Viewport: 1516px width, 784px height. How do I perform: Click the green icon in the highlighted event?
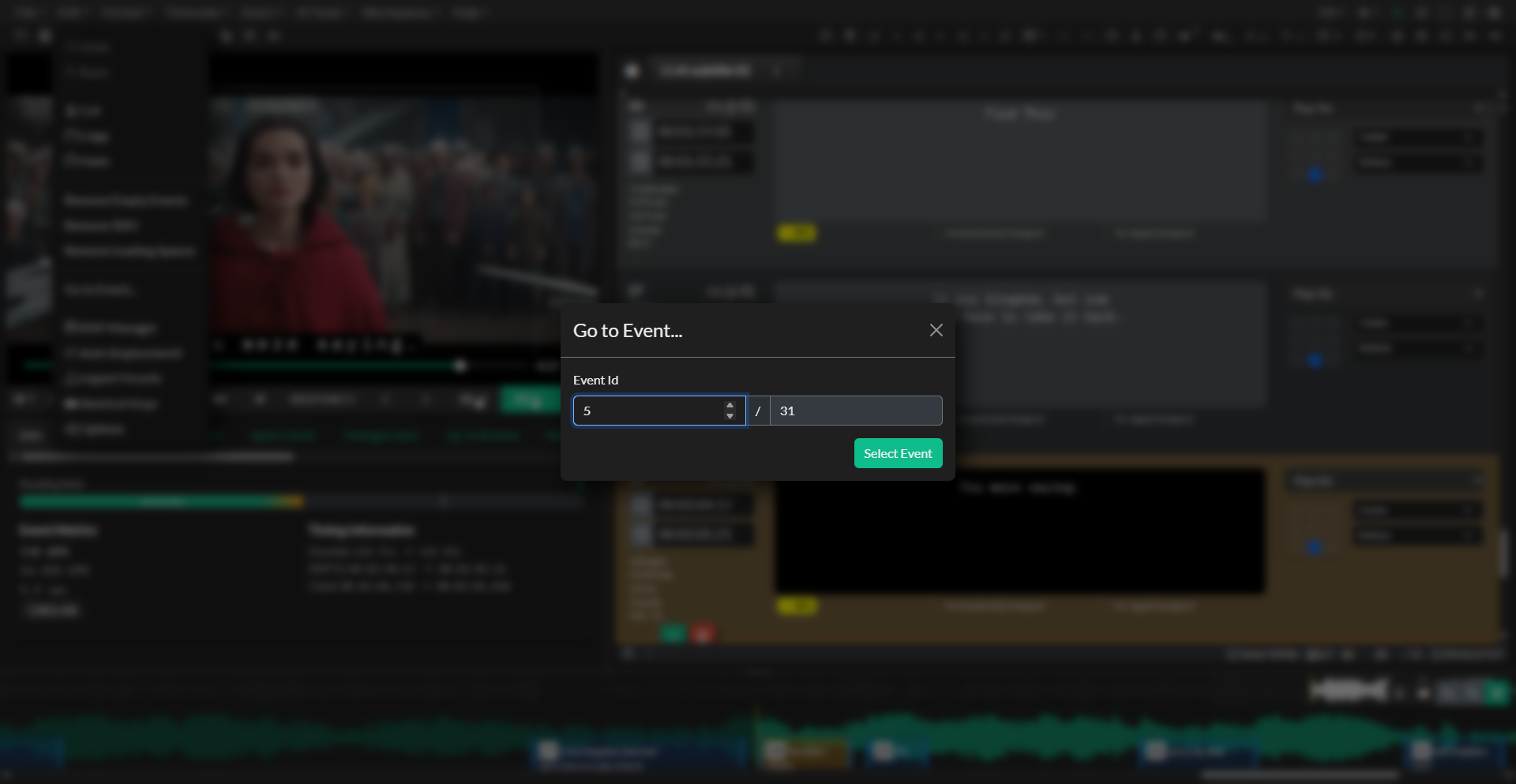click(x=673, y=633)
